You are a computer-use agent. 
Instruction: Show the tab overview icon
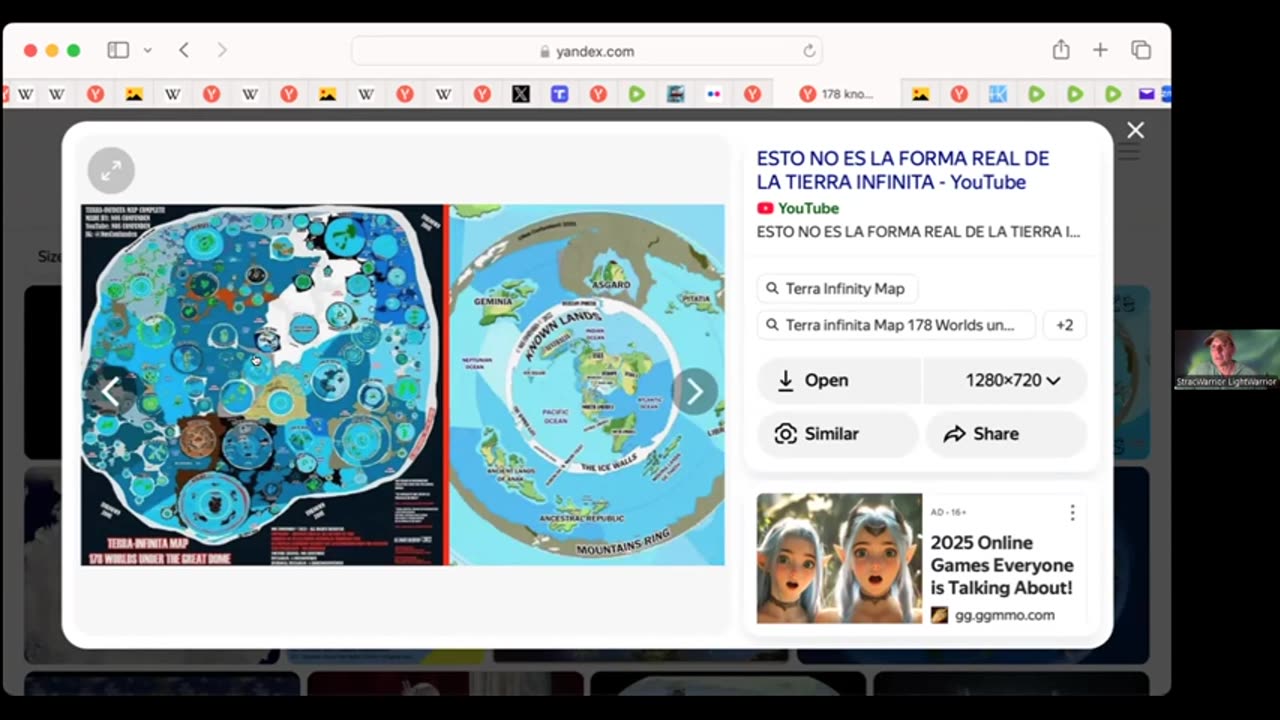(1140, 50)
